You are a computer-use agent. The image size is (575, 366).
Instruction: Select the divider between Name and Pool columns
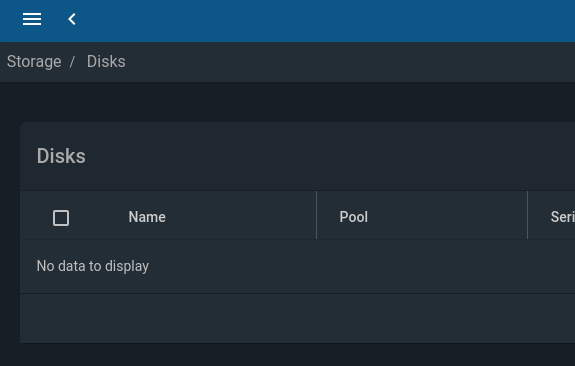(x=316, y=215)
